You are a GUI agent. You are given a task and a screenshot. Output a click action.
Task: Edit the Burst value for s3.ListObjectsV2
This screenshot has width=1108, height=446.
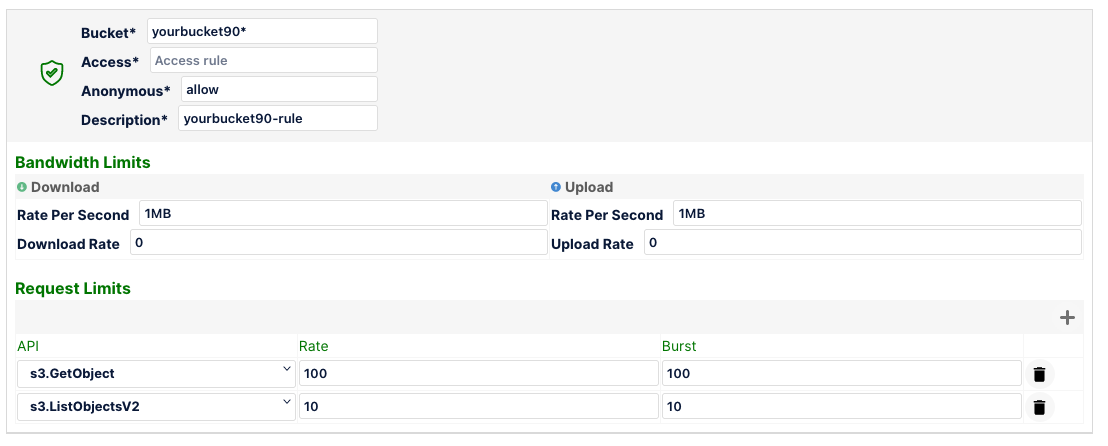841,407
